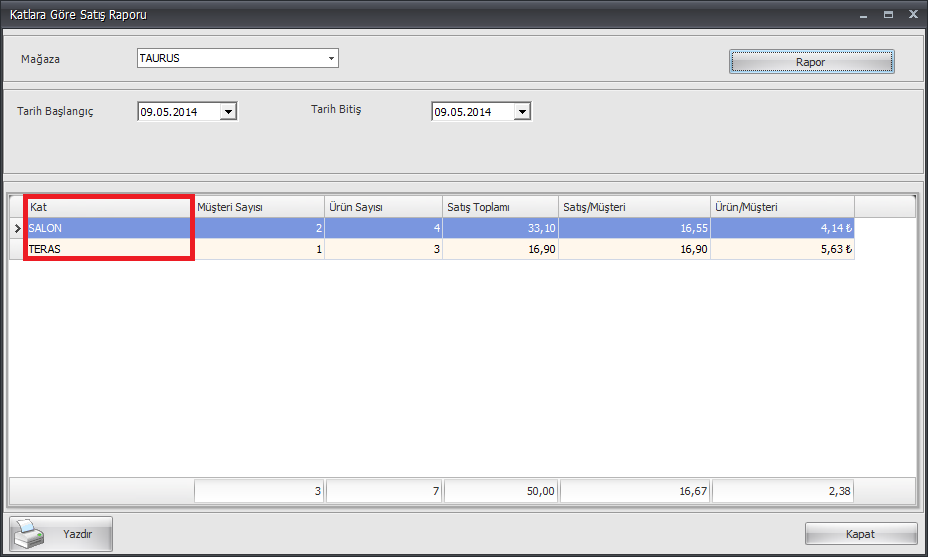Close the Katlara Göre Satış Raporu window
928x557 pixels.
pyautogui.click(x=913, y=15)
